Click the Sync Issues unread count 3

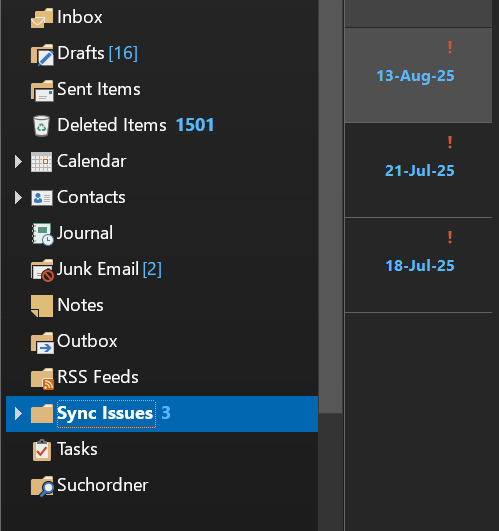click(x=166, y=413)
